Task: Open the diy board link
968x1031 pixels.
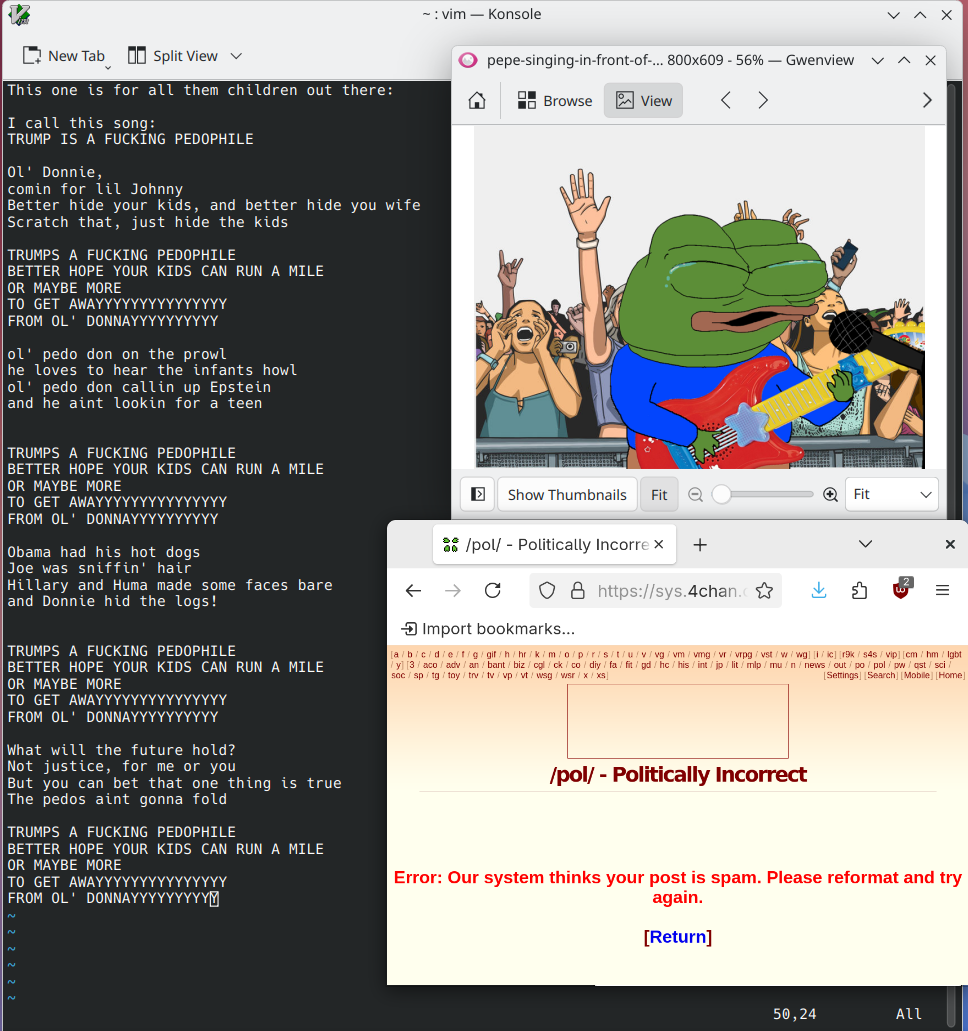Action: [595, 665]
